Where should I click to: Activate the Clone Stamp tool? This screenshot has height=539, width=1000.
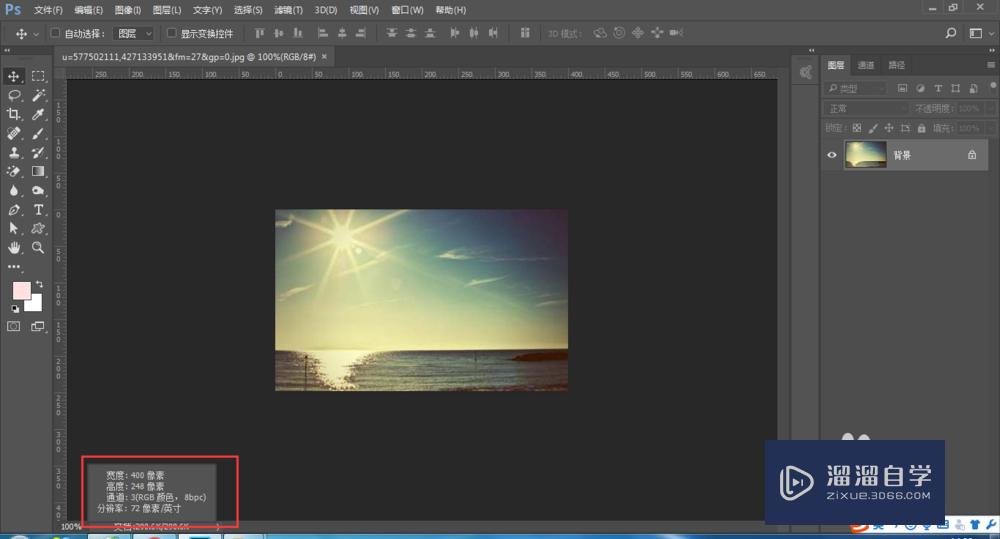[15, 153]
